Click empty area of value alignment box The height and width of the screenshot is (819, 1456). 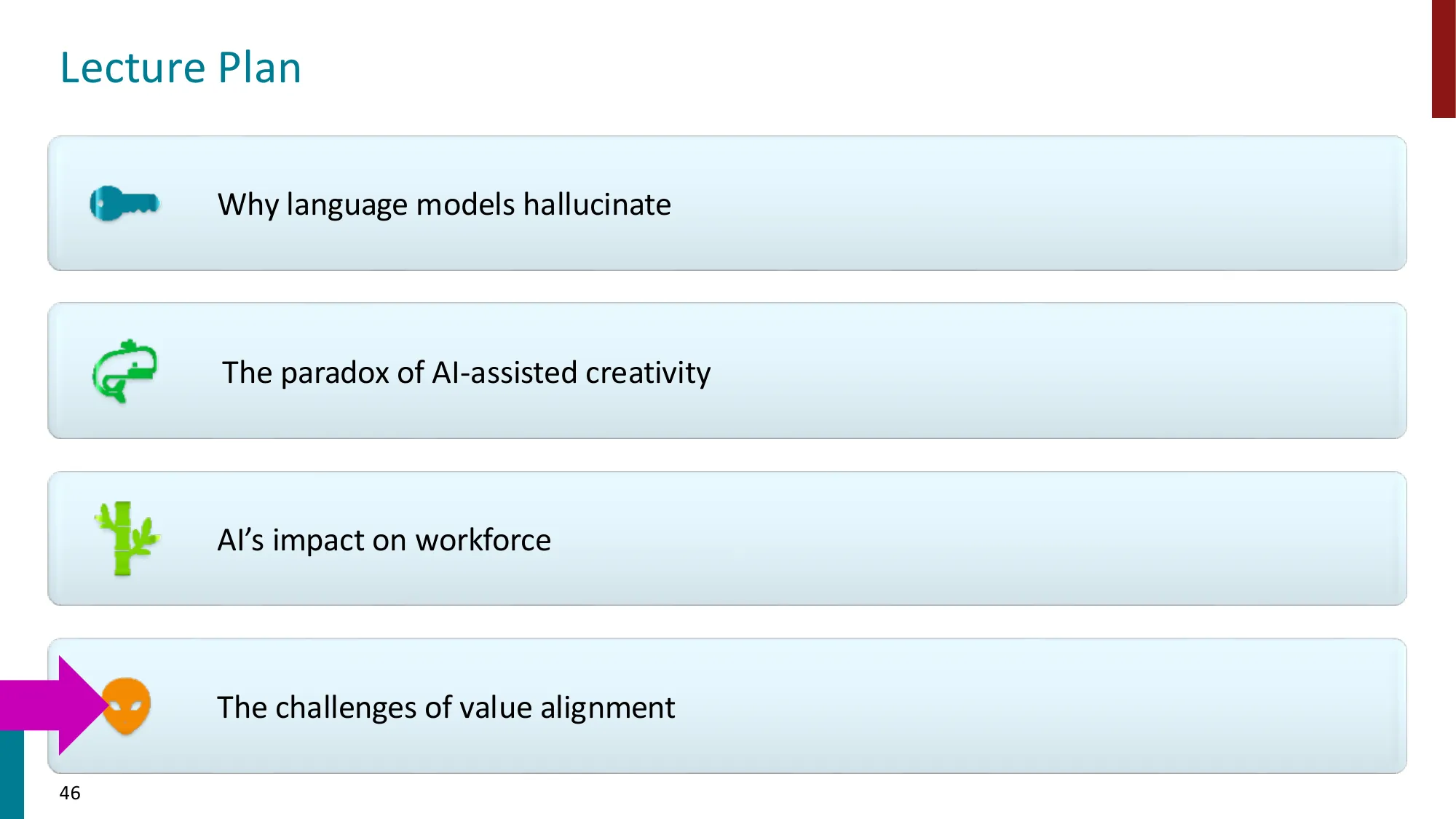tap(1019, 706)
